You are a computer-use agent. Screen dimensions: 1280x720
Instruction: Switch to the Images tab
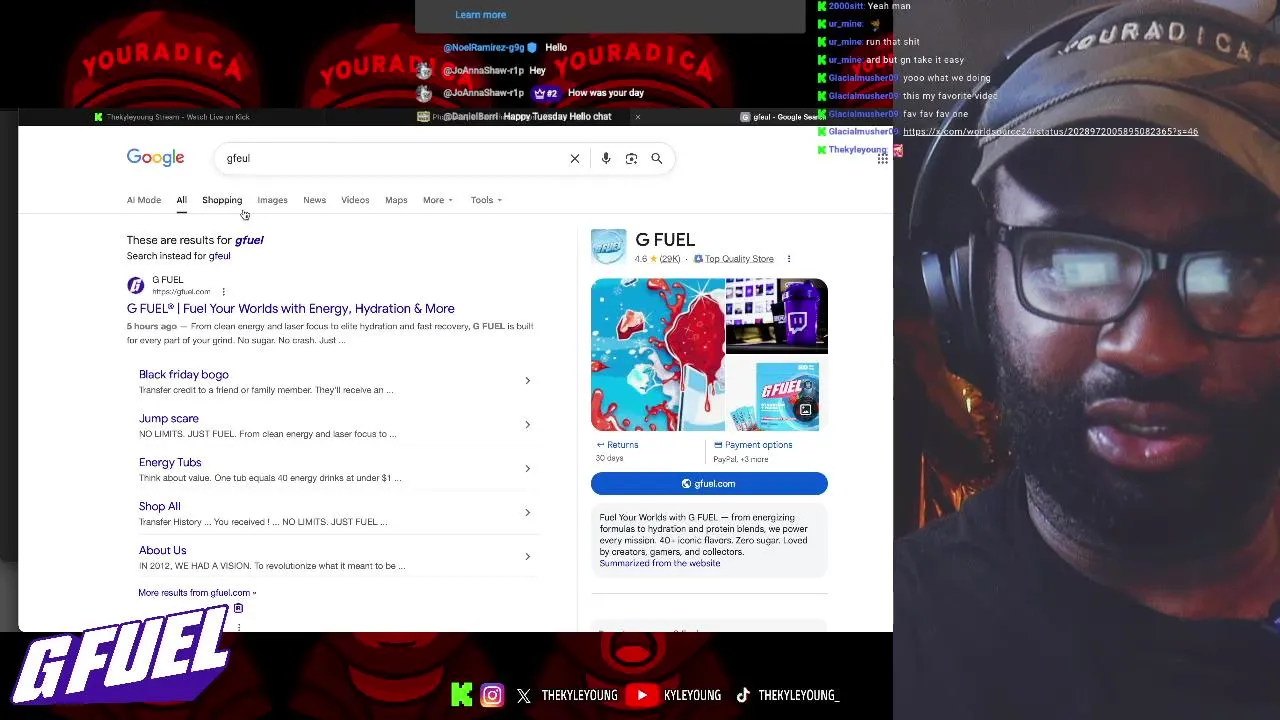(x=272, y=200)
